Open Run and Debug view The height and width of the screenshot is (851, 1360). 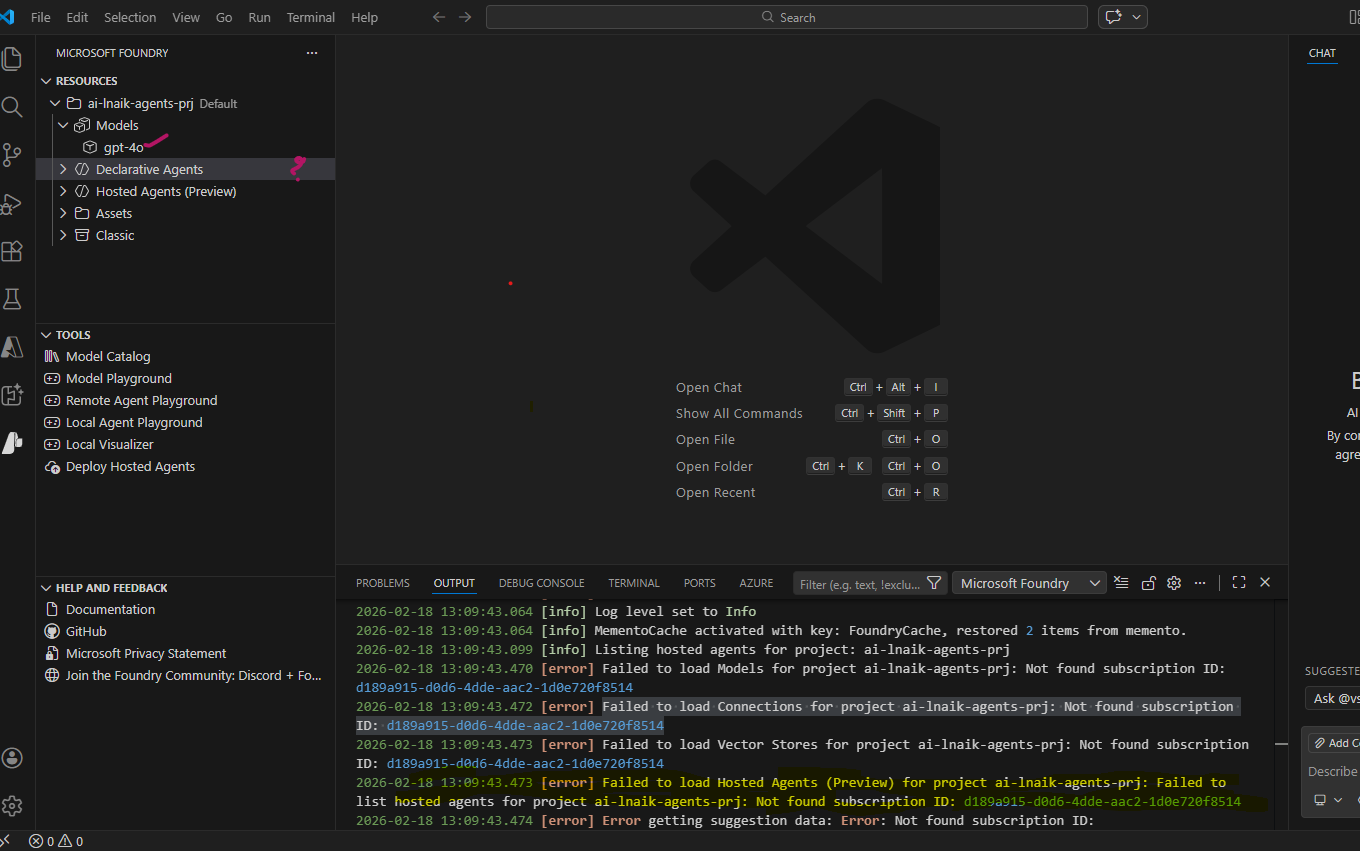(12, 203)
